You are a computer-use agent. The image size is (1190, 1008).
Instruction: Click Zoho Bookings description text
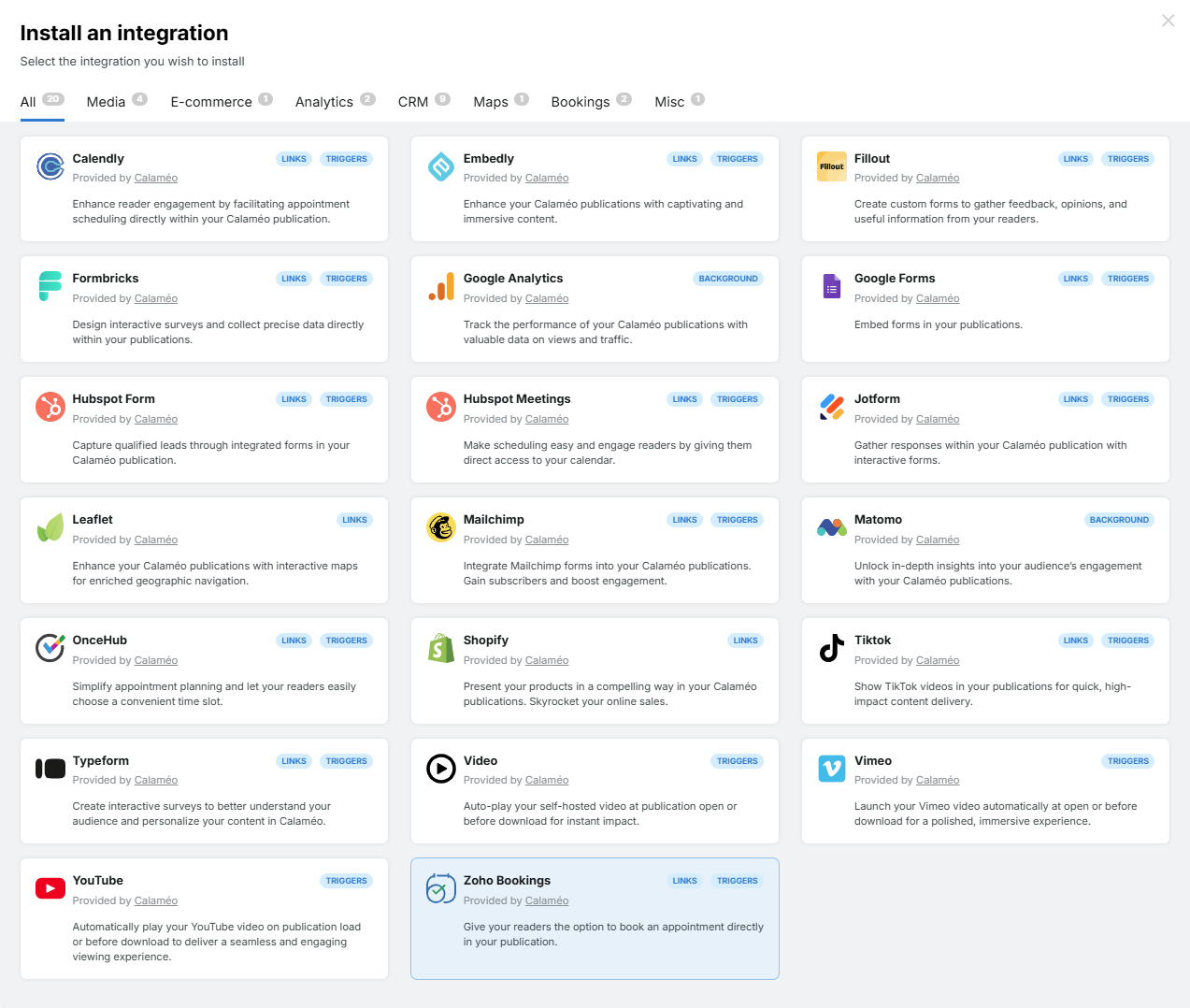click(613, 934)
